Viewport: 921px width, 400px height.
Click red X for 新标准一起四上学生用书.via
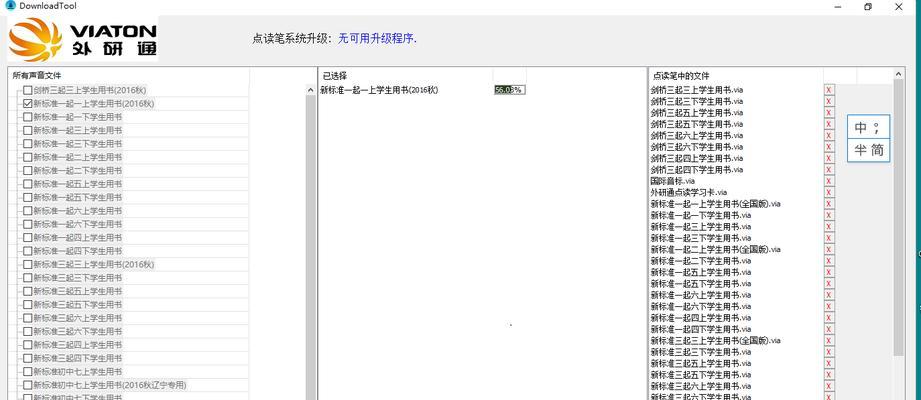[x=829, y=318]
